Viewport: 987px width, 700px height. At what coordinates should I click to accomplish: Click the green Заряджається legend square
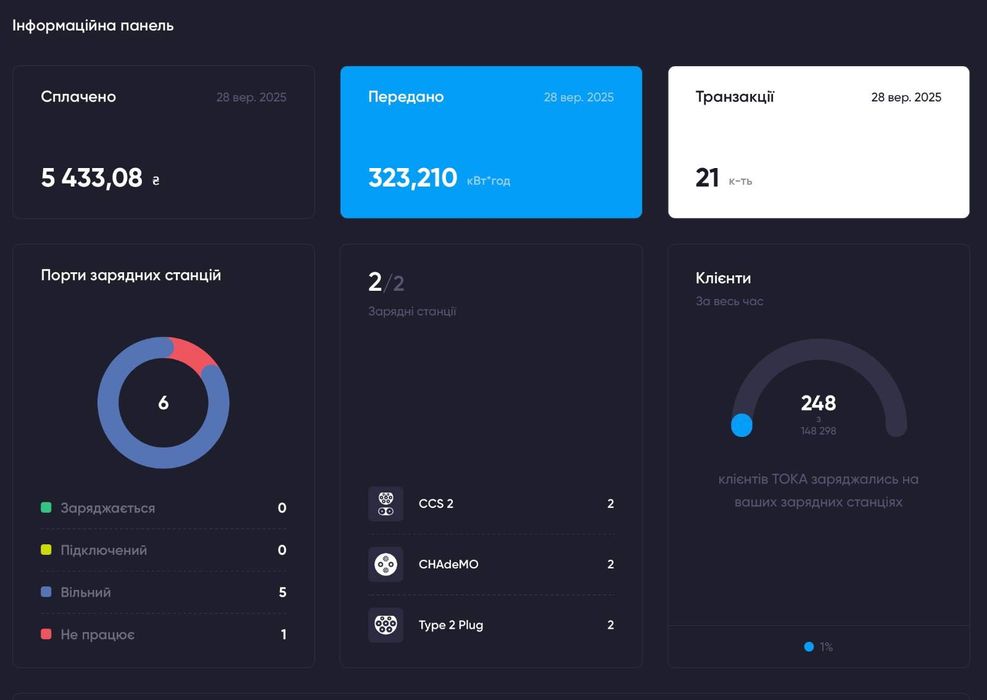(x=46, y=507)
